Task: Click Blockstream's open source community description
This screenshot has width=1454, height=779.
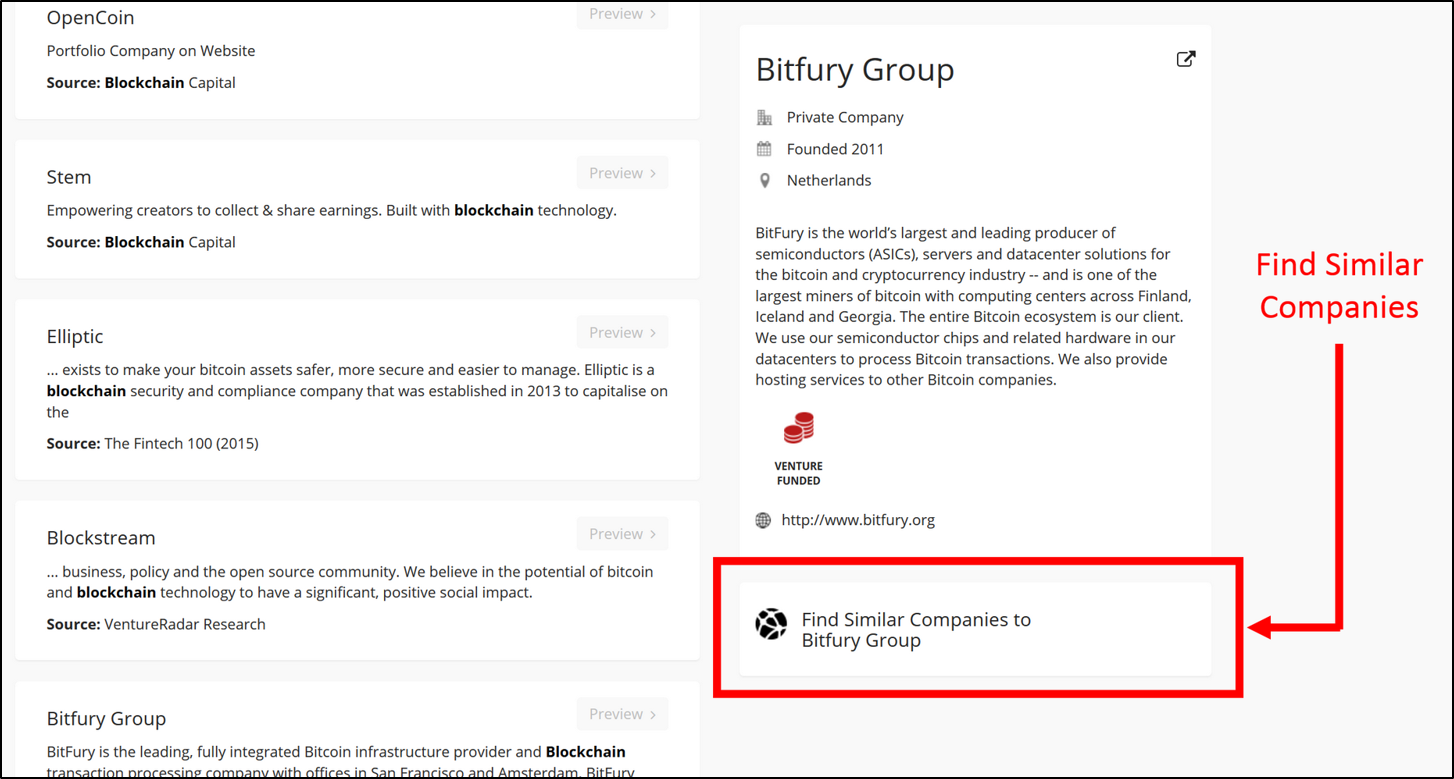Action: [x=350, y=582]
